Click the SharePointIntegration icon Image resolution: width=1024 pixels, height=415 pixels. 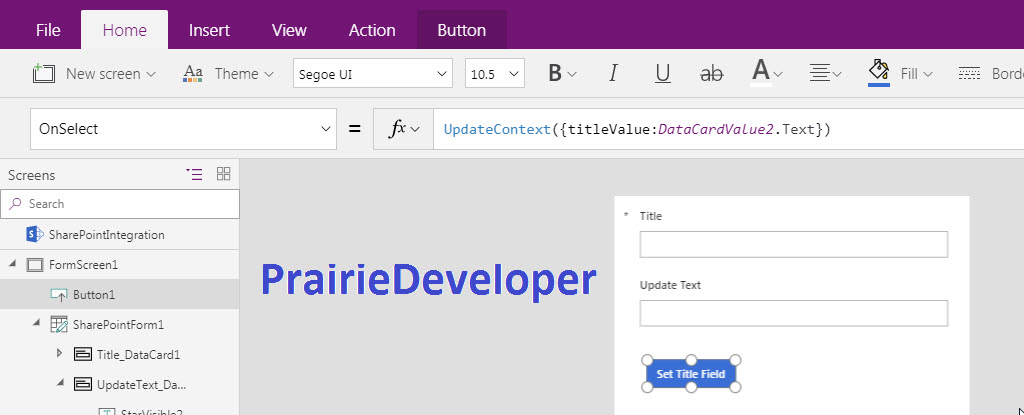(x=35, y=234)
